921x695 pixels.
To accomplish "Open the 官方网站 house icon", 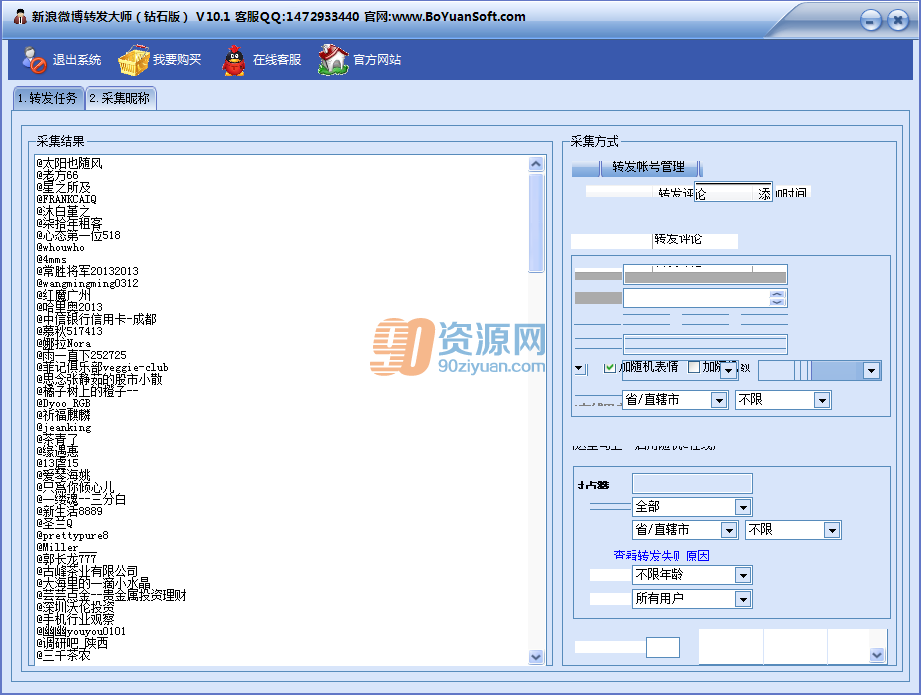I will 333,60.
